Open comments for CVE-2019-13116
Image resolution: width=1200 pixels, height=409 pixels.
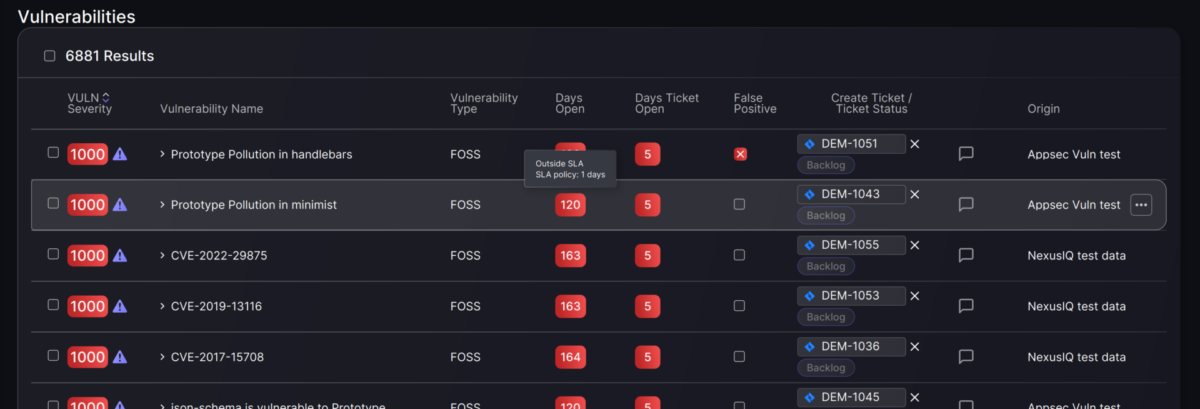coord(966,306)
